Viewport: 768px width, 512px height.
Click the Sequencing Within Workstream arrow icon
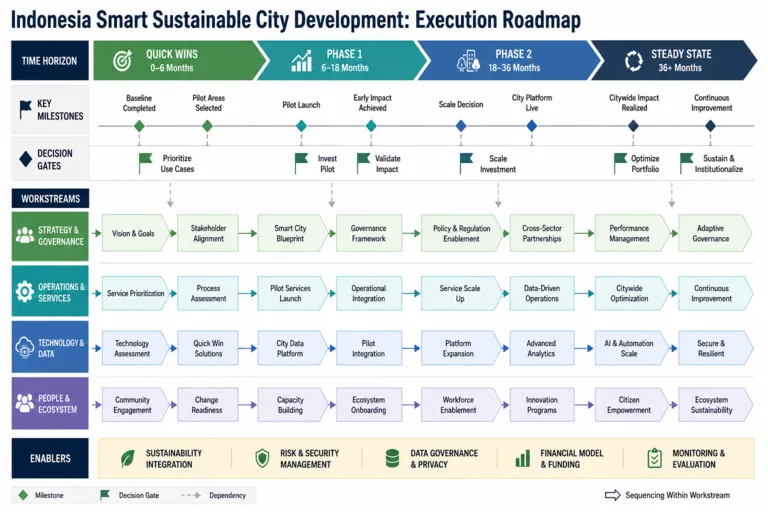click(613, 495)
